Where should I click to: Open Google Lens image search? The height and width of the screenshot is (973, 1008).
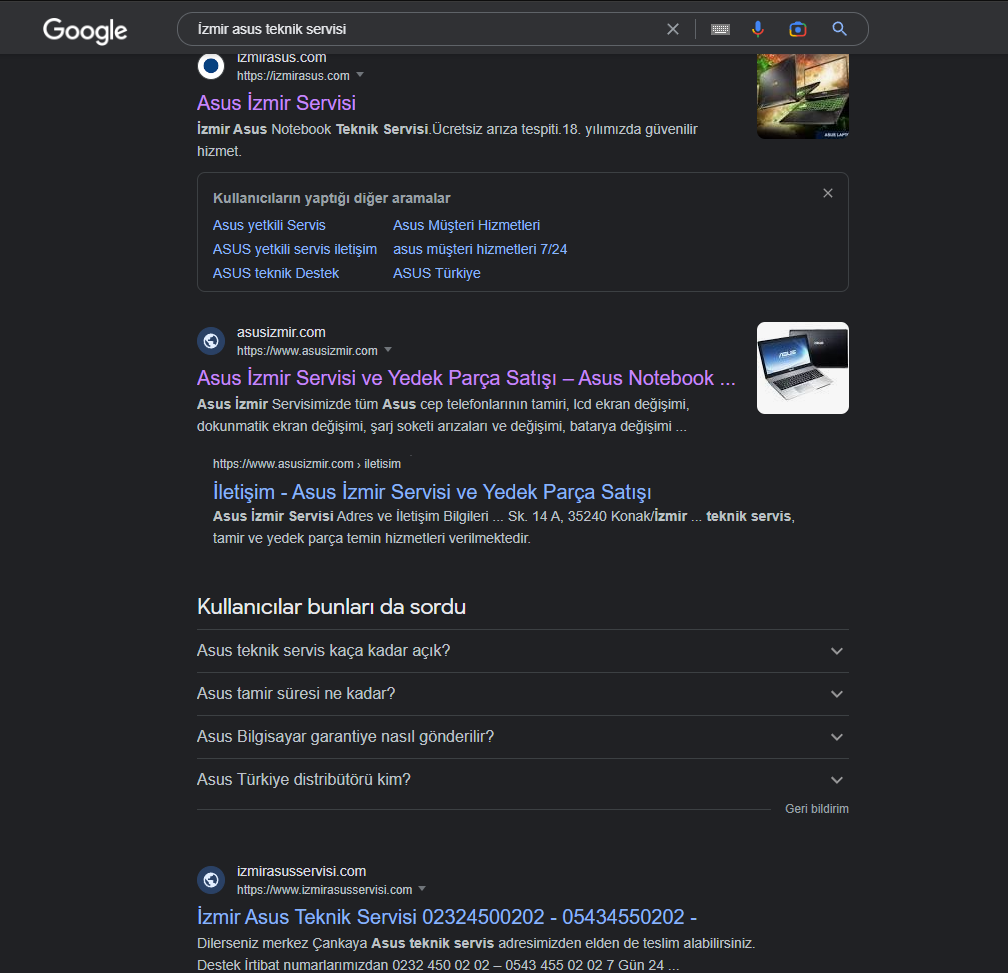[x=798, y=29]
